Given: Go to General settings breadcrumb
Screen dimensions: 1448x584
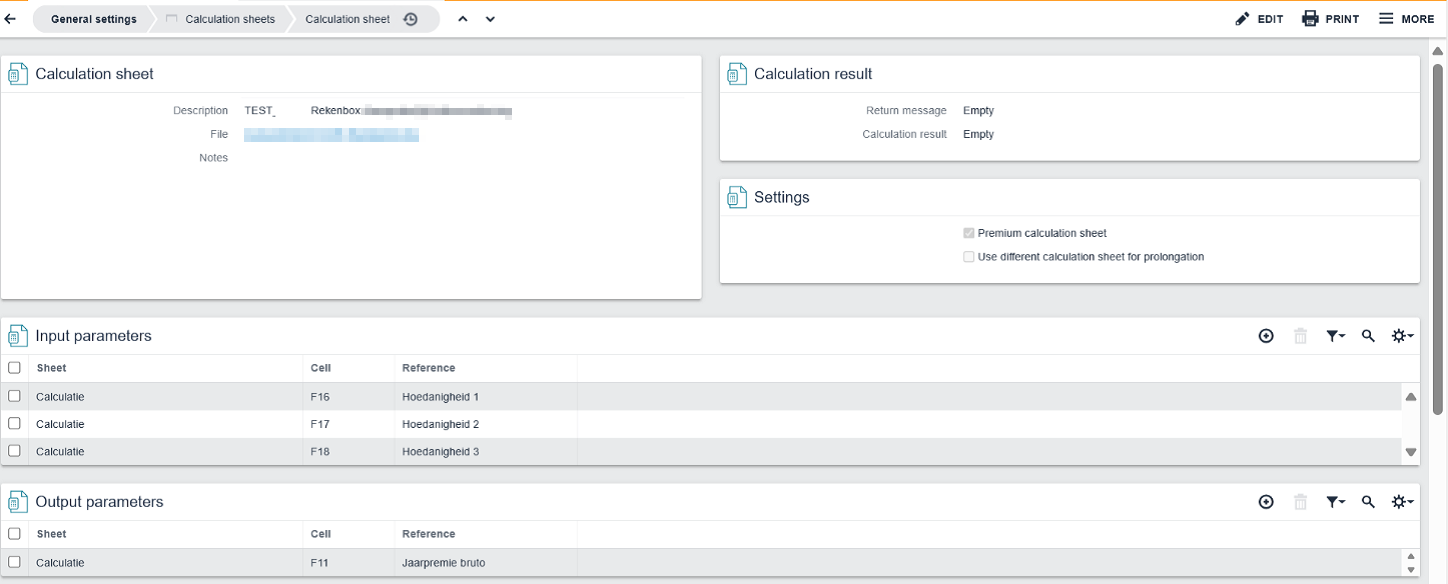Looking at the screenshot, I should coord(94,19).
